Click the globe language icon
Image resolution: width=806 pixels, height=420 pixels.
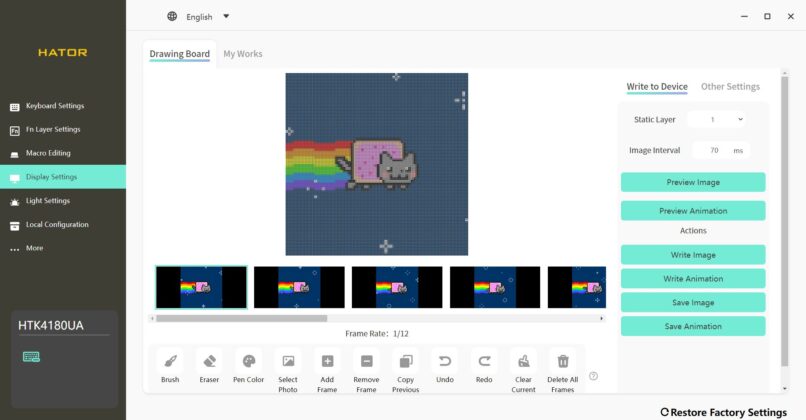point(172,16)
